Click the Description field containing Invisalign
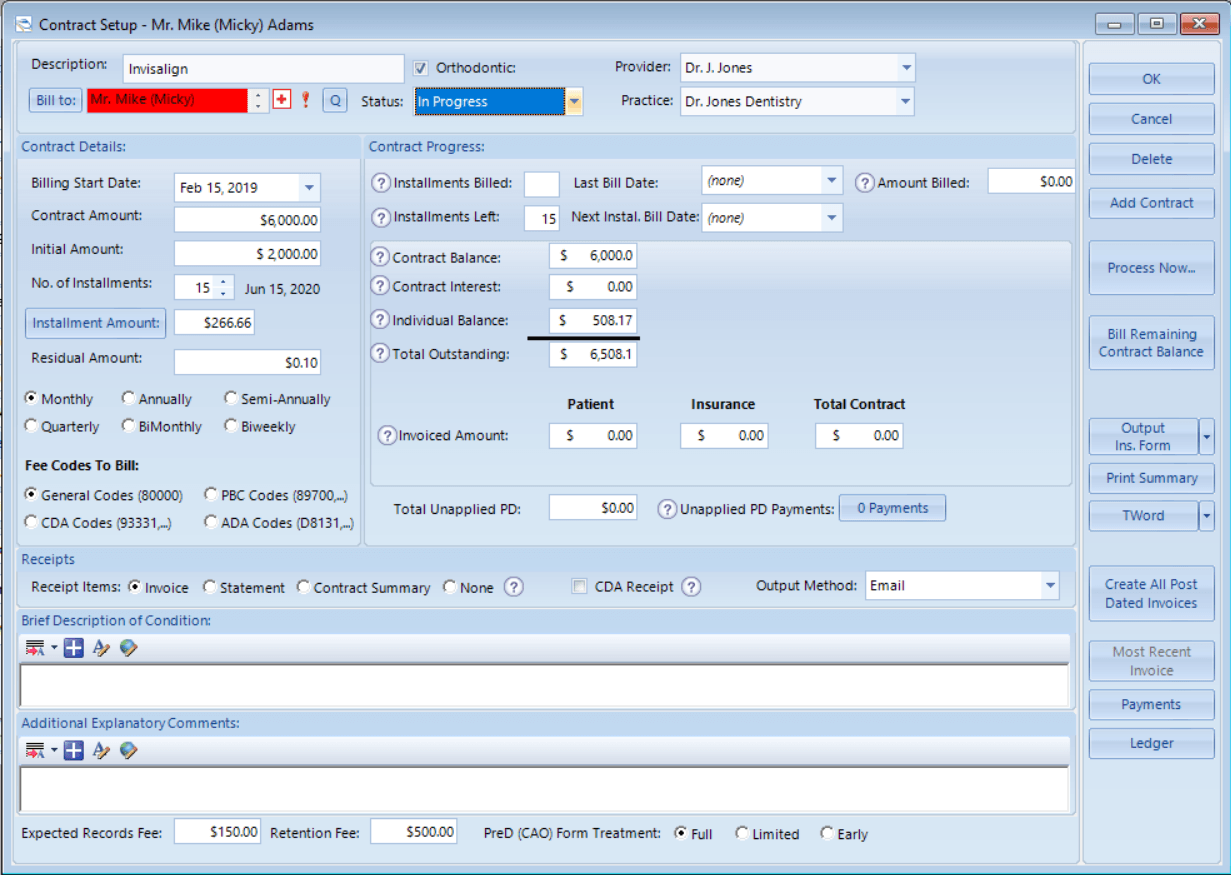The height and width of the screenshot is (875, 1231). tap(264, 69)
